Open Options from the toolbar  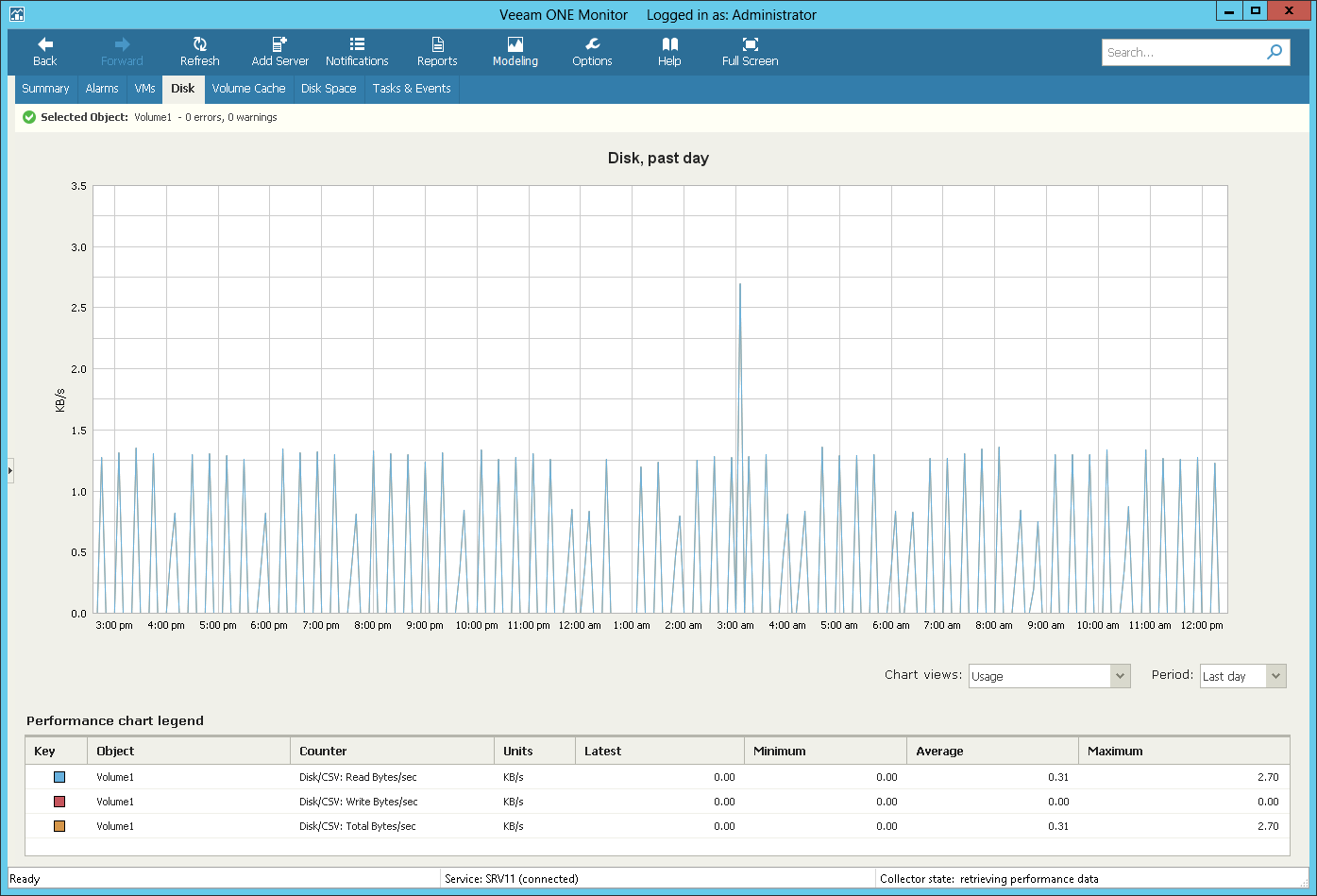(x=592, y=52)
